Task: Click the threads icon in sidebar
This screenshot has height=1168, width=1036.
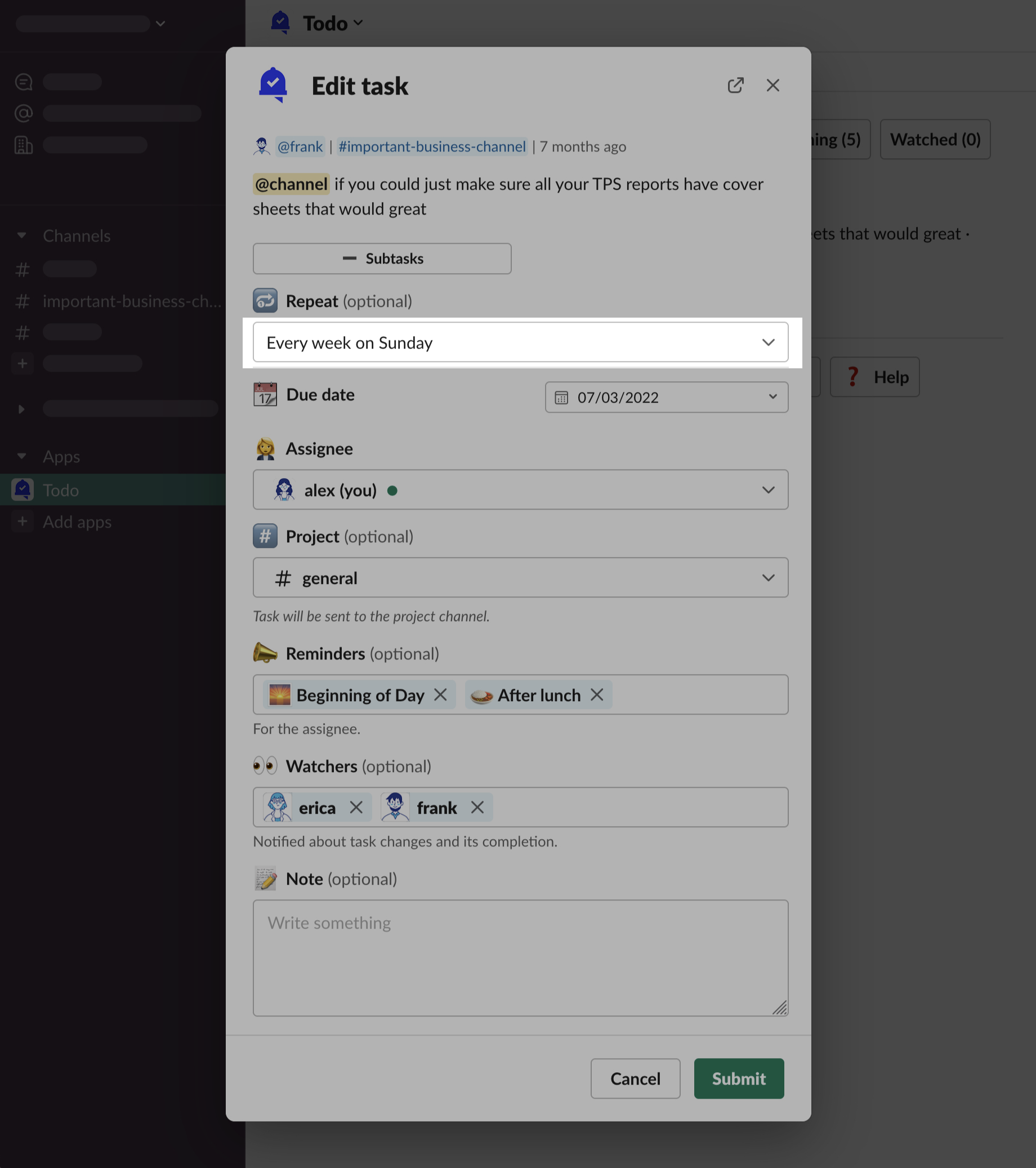Action: (24, 82)
